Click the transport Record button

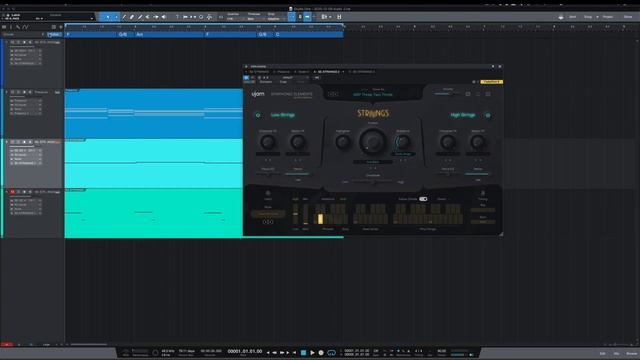click(x=321, y=353)
